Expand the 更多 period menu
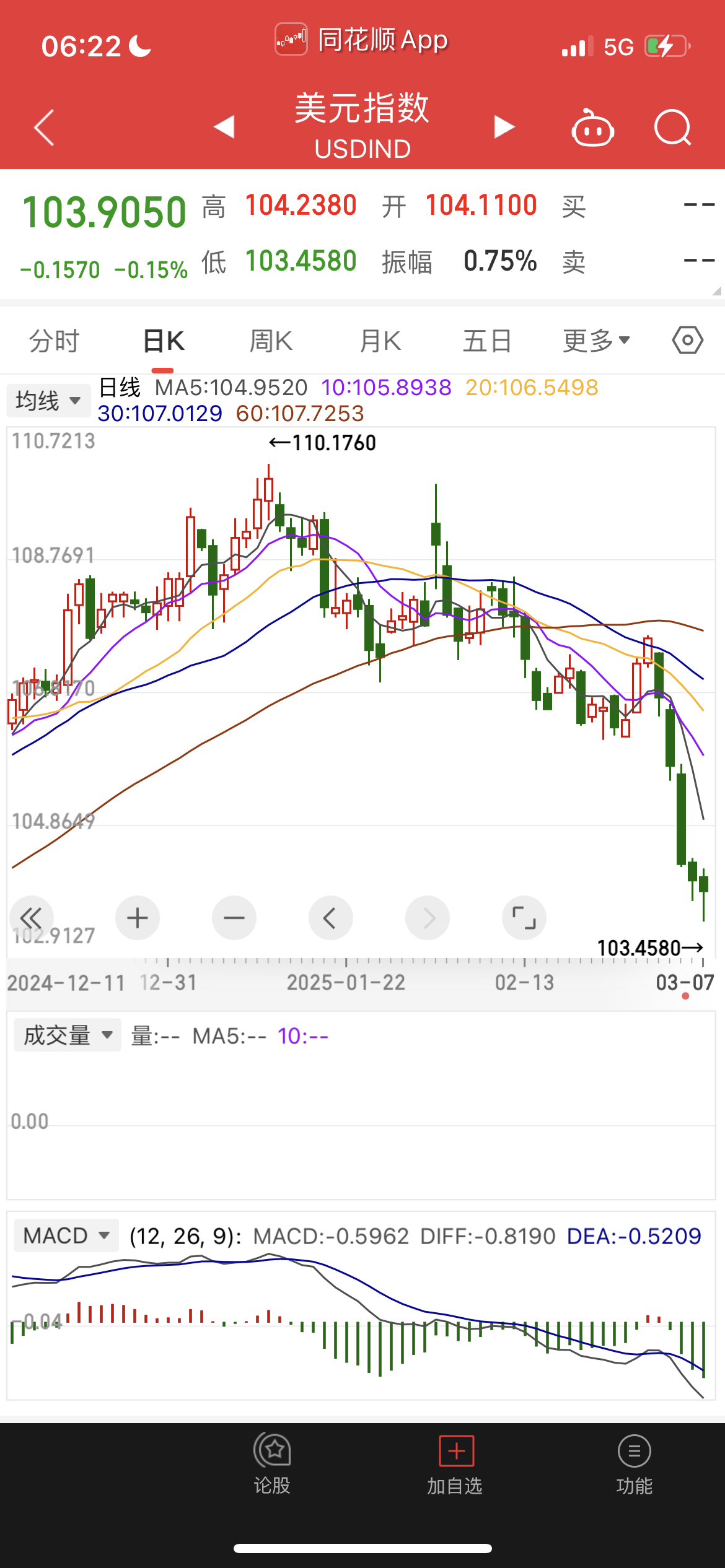This screenshot has width=725, height=1568. [x=596, y=341]
